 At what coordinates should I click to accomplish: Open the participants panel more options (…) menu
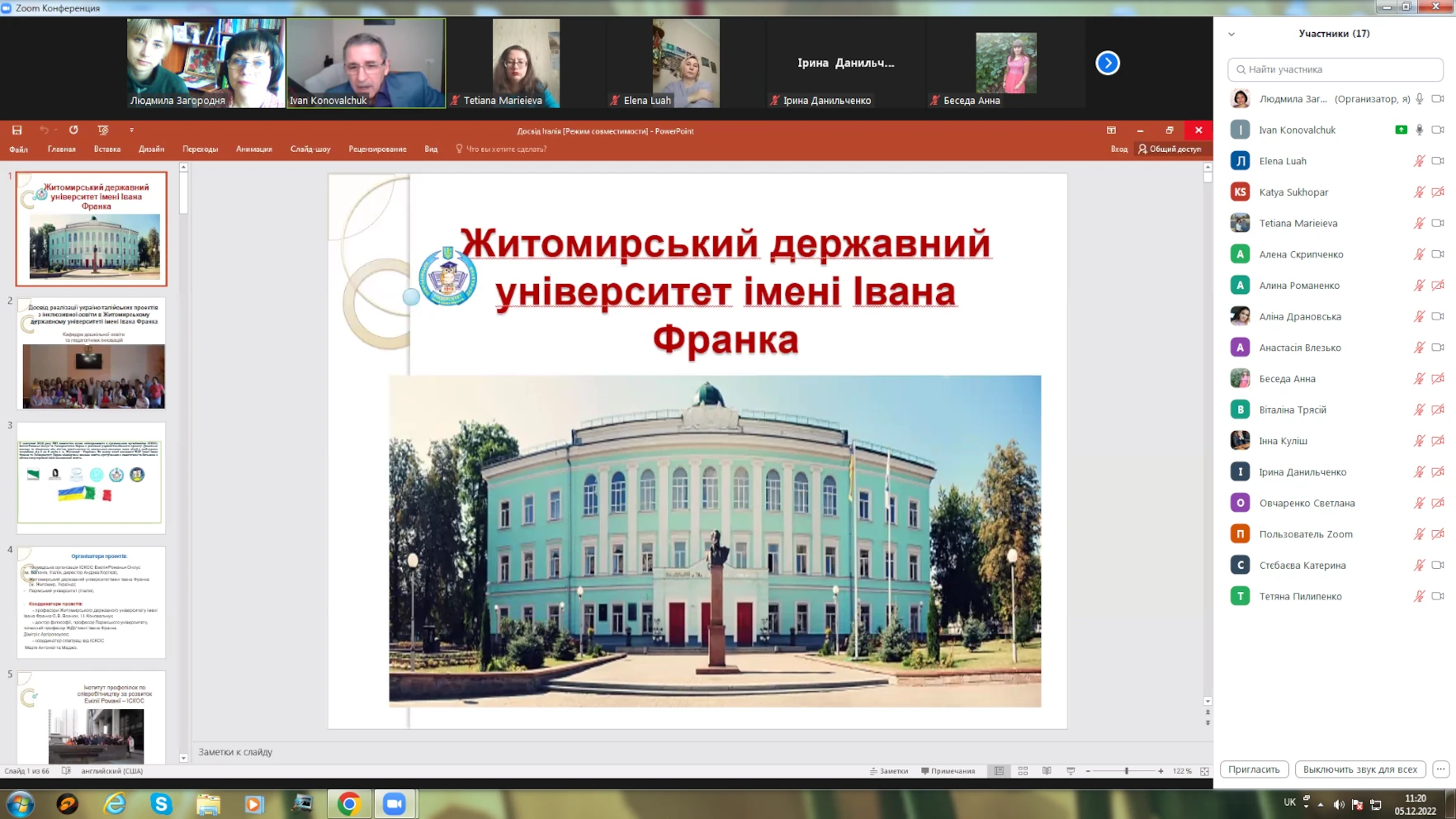click(1440, 769)
